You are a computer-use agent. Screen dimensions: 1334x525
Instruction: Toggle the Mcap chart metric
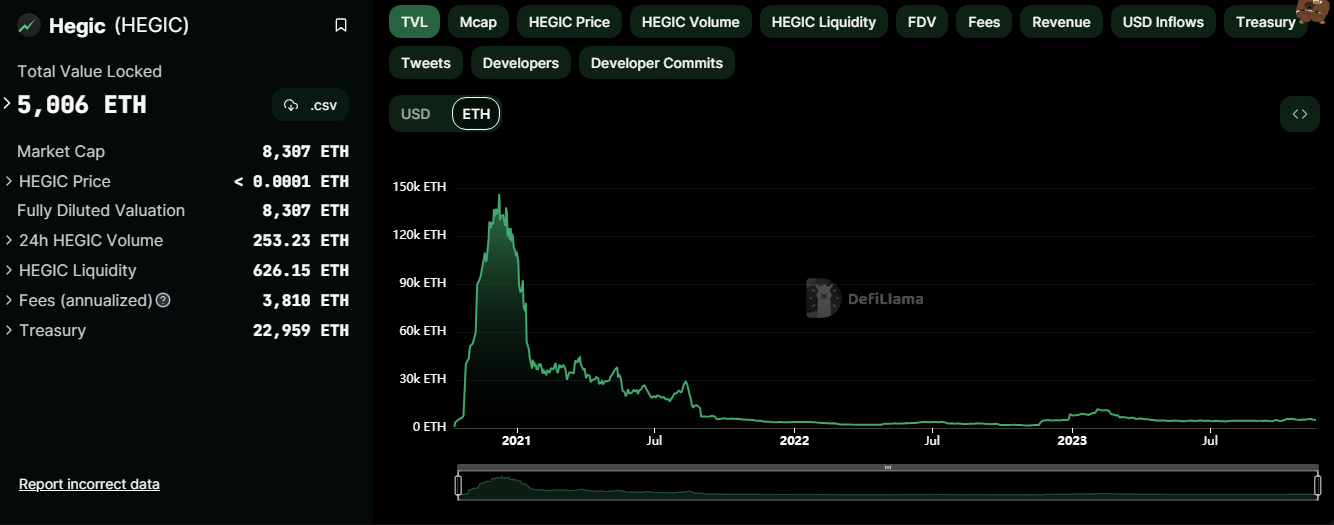[x=478, y=22]
